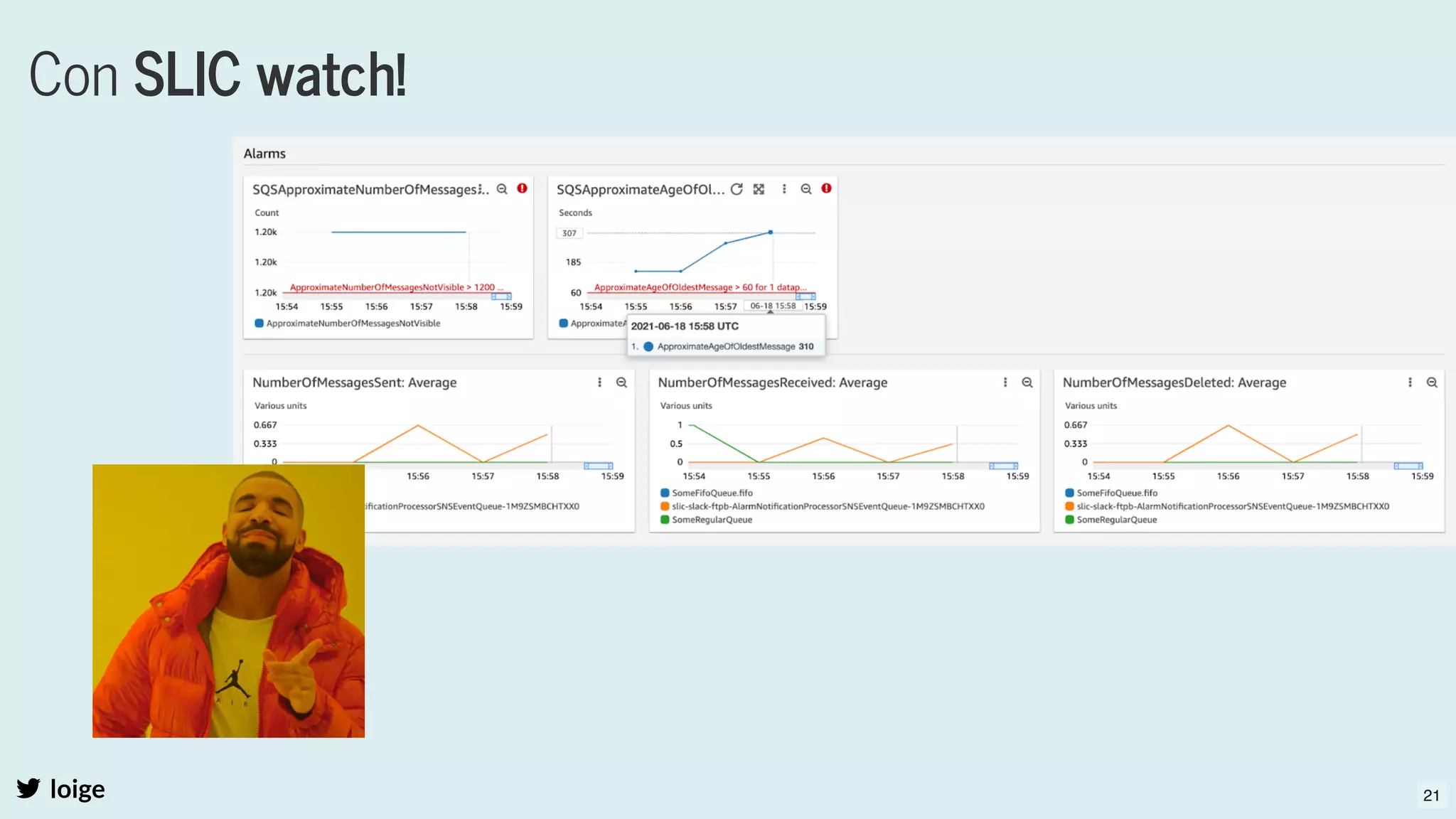
Task: Click zoom icon on SQSApproximateNumberOfMessages widget
Action: [x=502, y=189]
